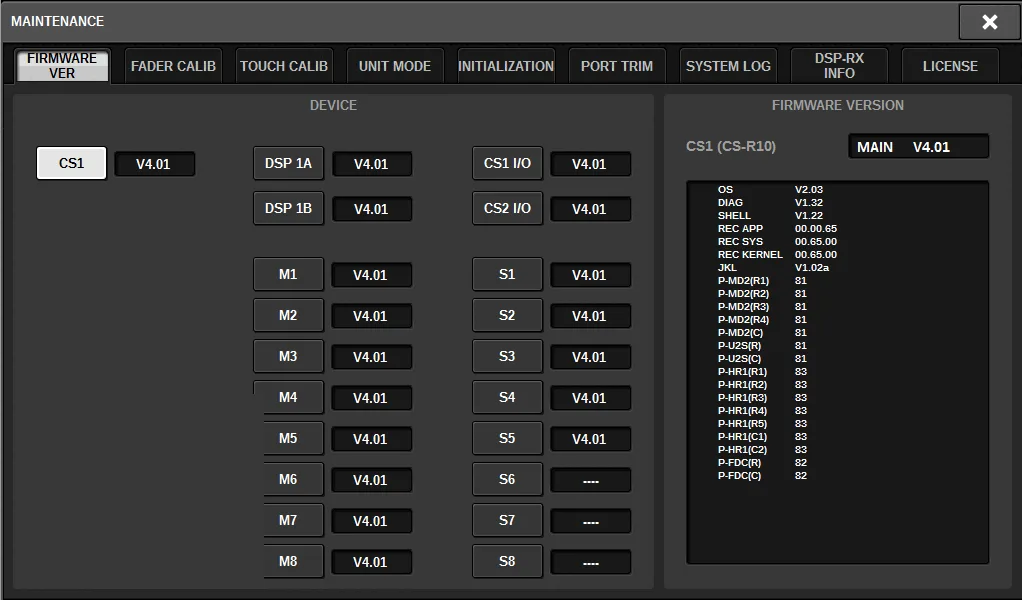1022x600 pixels.
Task: Go to the UNIT MODE tab
Action: 395,66
